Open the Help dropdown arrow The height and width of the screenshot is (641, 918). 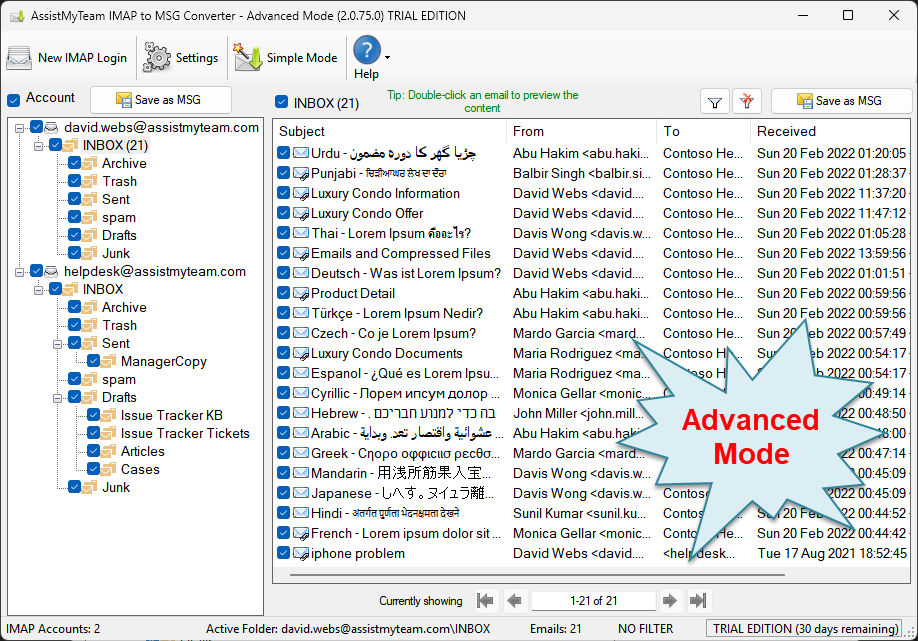point(388,58)
